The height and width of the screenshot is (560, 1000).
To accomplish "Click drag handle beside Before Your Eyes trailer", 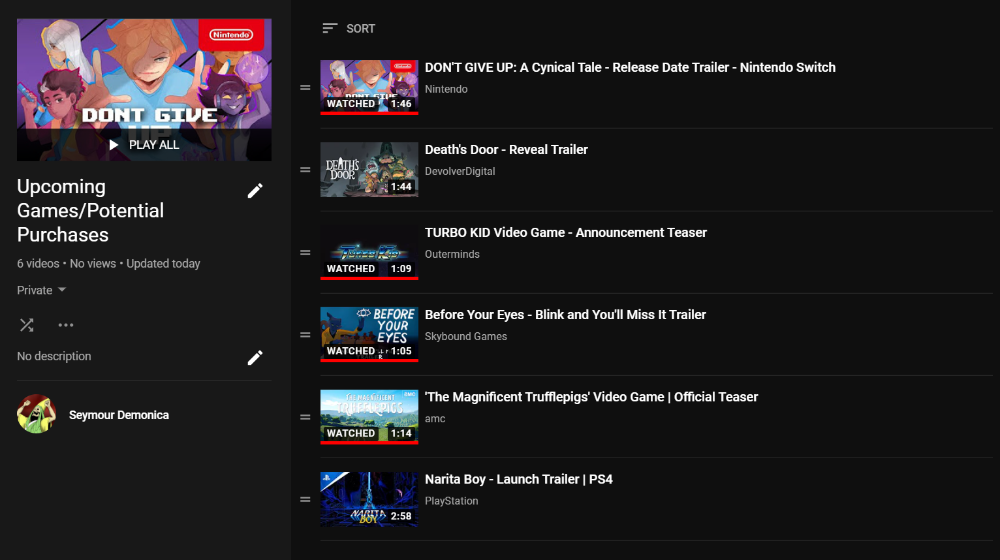I will (305, 335).
